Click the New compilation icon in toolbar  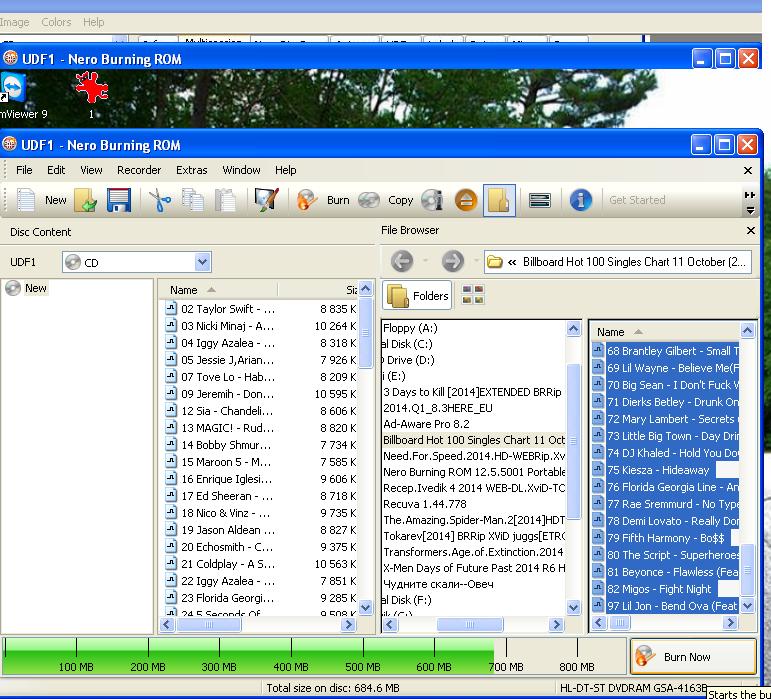coord(27,200)
